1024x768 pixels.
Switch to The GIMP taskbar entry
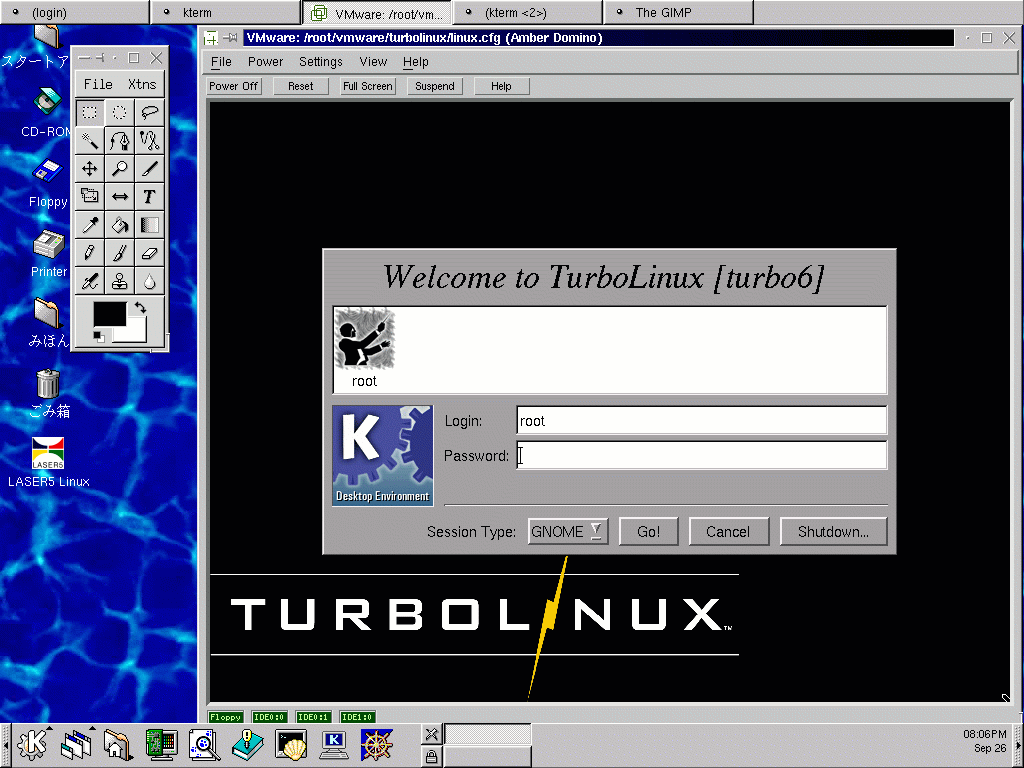[x=679, y=12]
